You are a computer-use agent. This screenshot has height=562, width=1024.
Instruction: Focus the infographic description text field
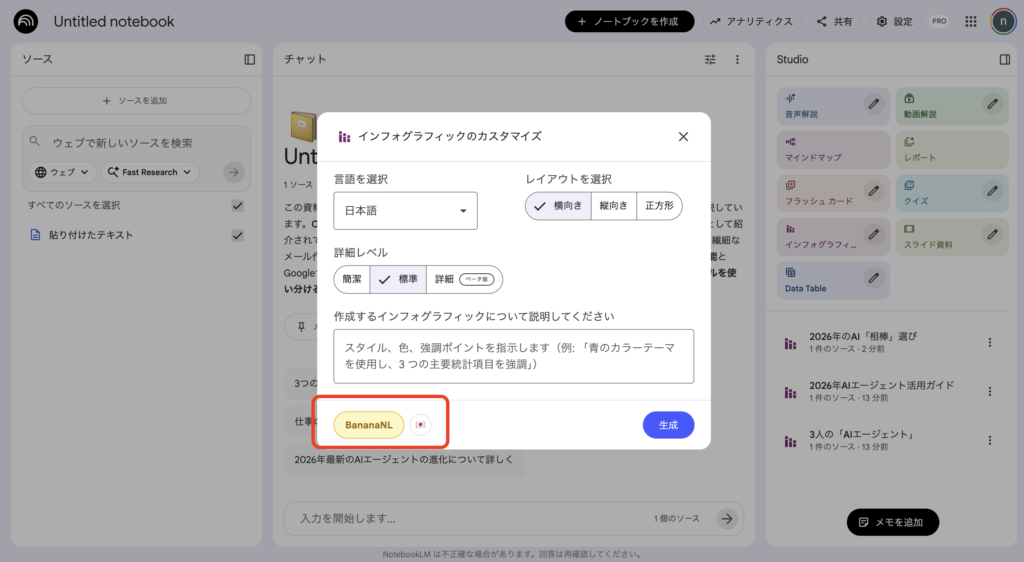(x=513, y=356)
